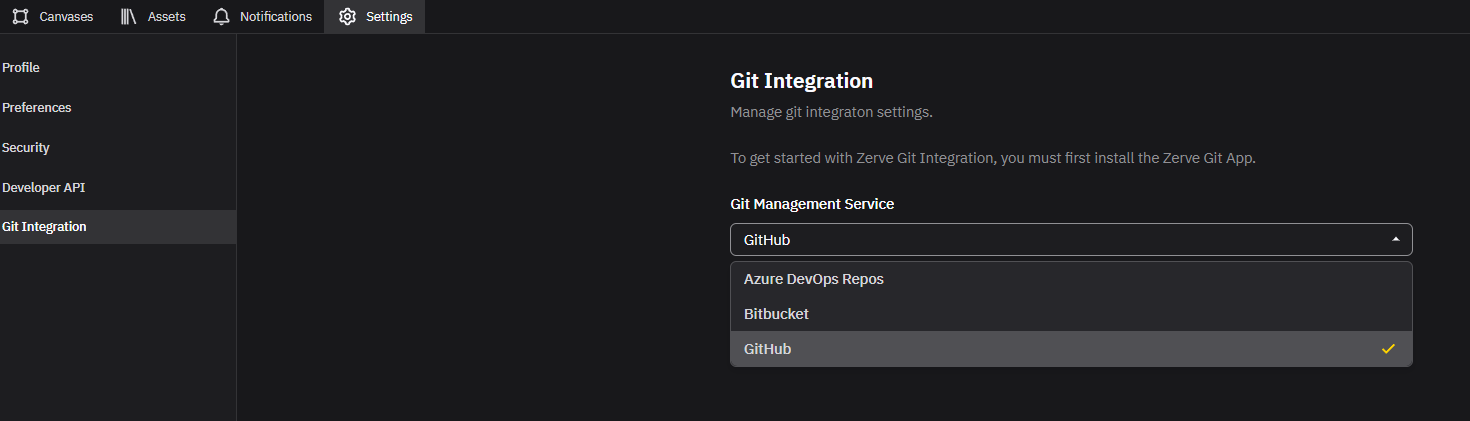Select GitHub option in dropdown list
Screen dimensions: 1470x421
pos(768,349)
